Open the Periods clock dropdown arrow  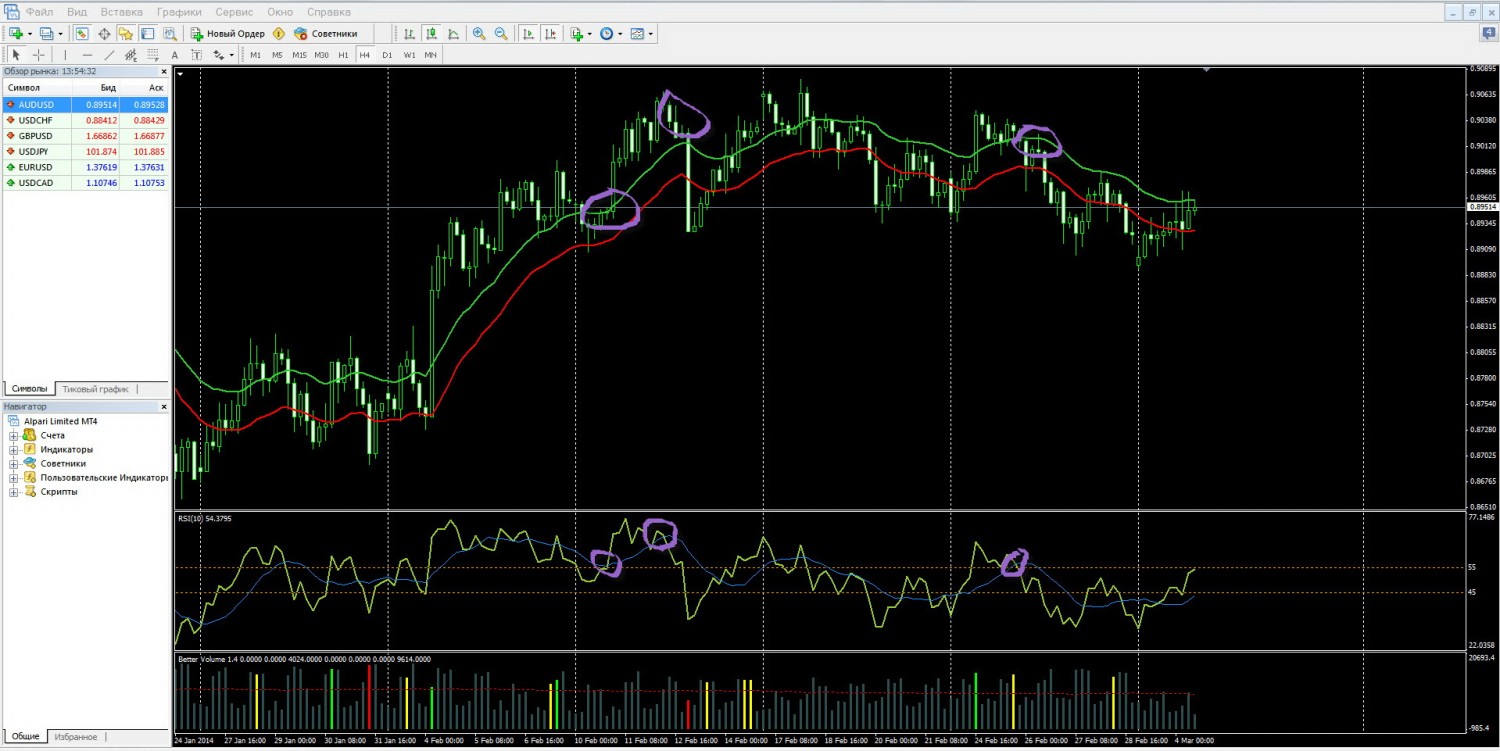[620, 34]
